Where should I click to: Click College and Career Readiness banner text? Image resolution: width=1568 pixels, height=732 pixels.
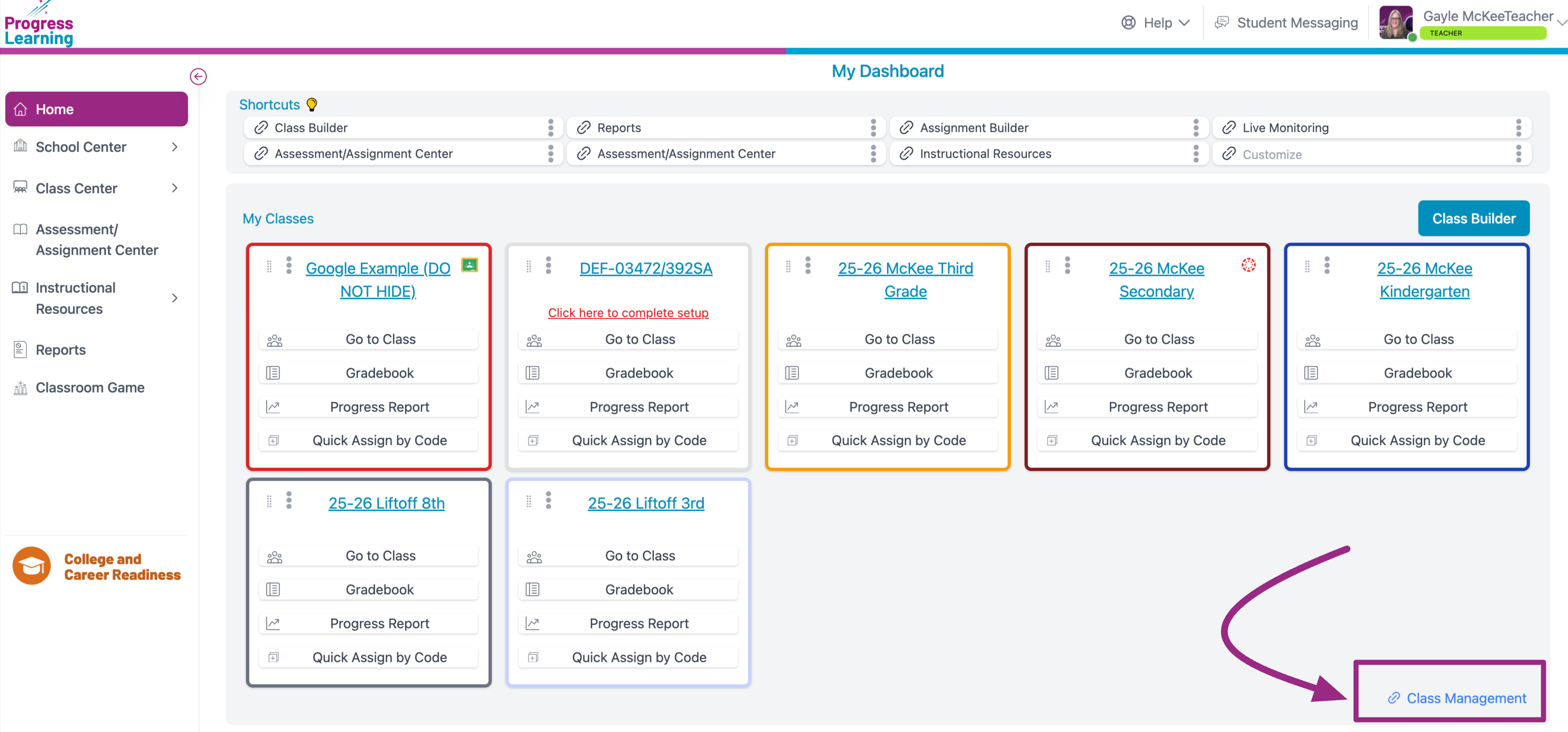click(x=122, y=566)
